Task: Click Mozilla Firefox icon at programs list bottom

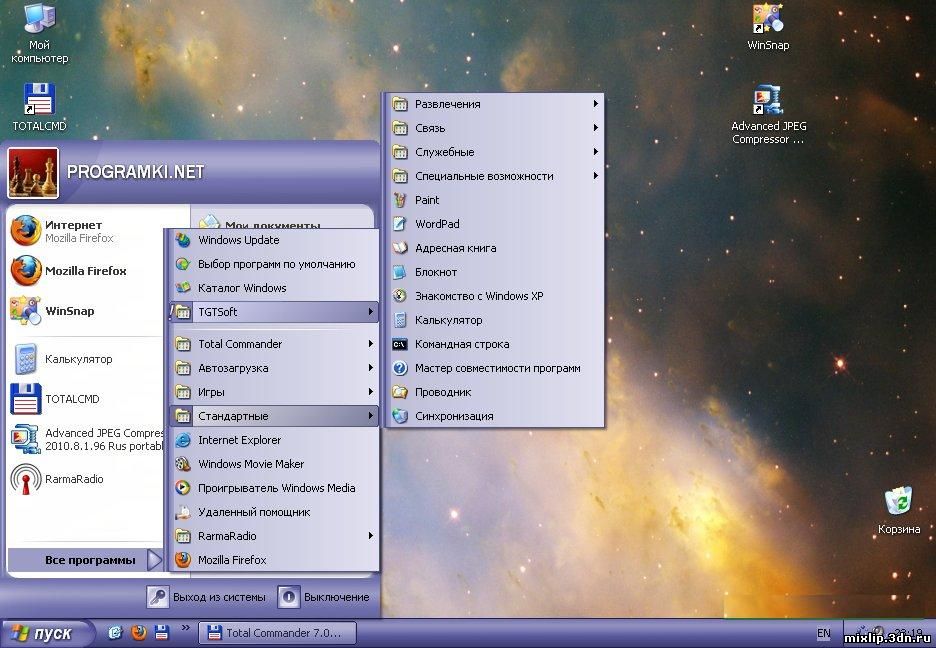Action: click(183, 560)
